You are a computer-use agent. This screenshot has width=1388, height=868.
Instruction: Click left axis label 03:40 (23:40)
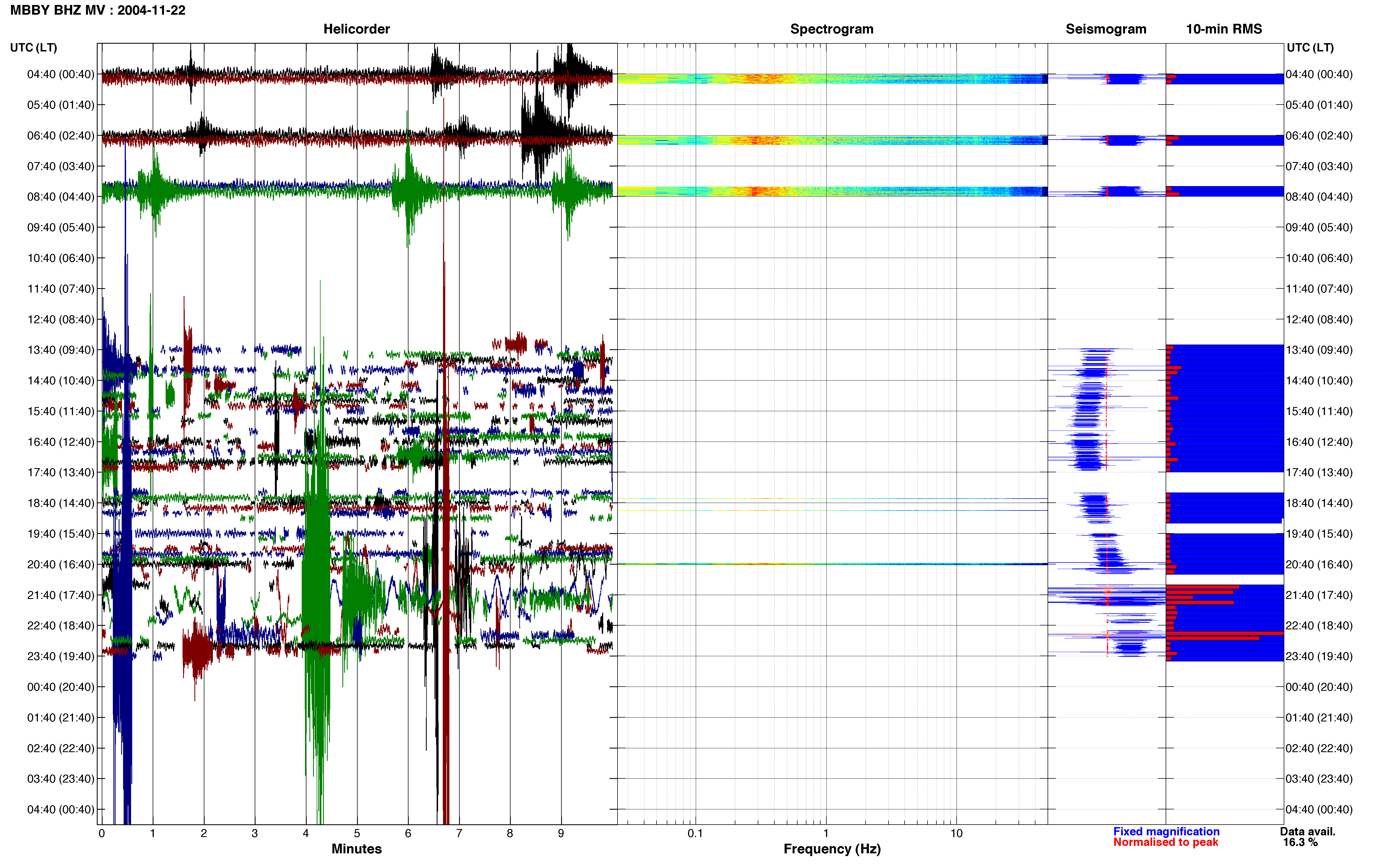[x=61, y=778]
